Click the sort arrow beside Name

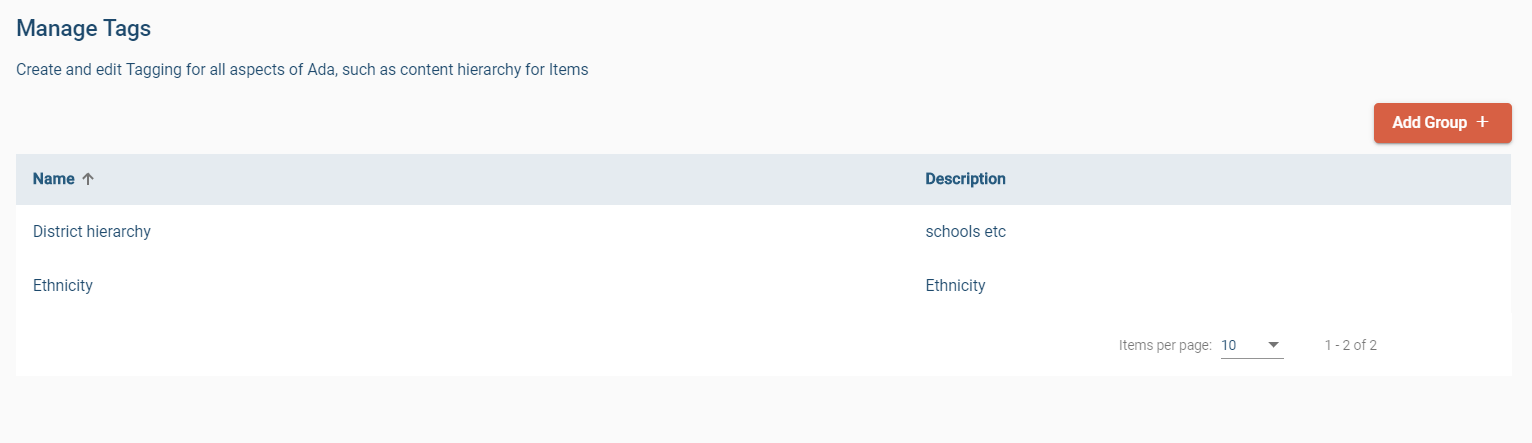tap(88, 179)
